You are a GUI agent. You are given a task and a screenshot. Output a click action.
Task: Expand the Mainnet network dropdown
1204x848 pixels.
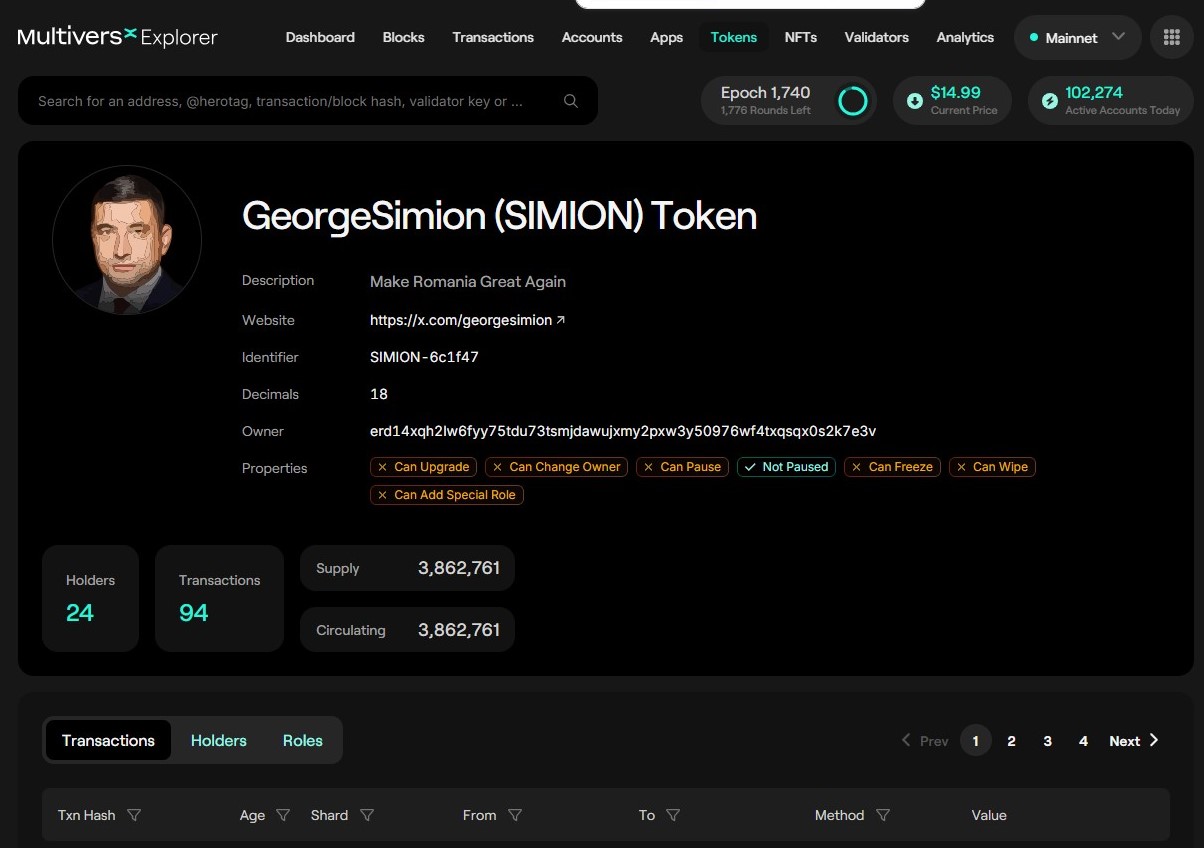tap(1078, 38)
